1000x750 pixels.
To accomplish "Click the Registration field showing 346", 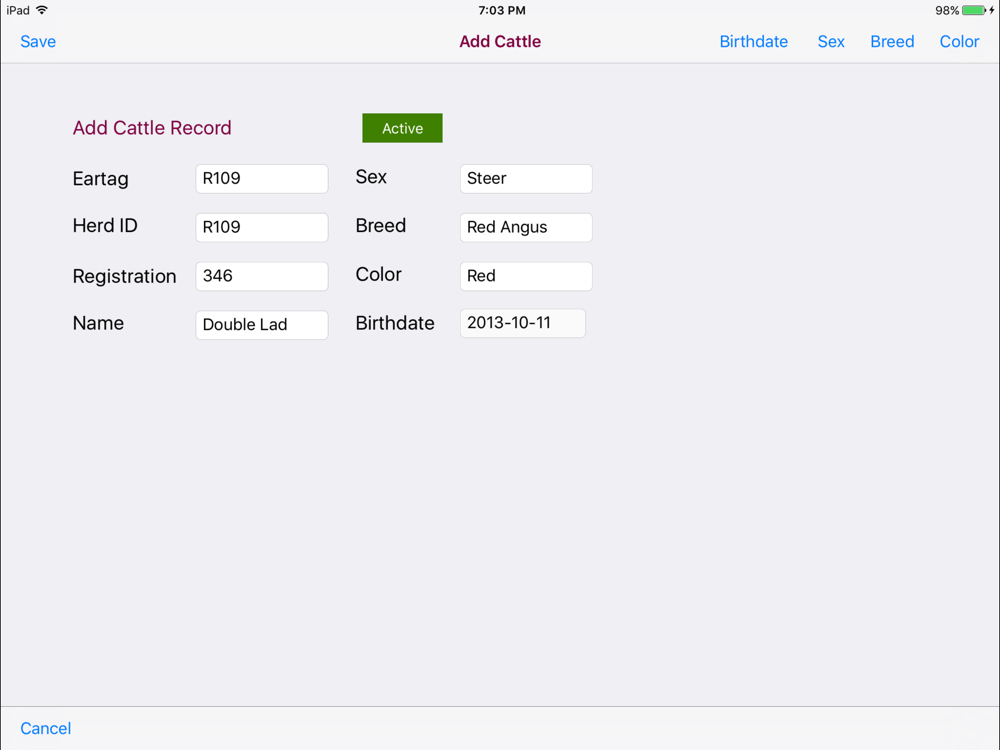I will 261,276.
